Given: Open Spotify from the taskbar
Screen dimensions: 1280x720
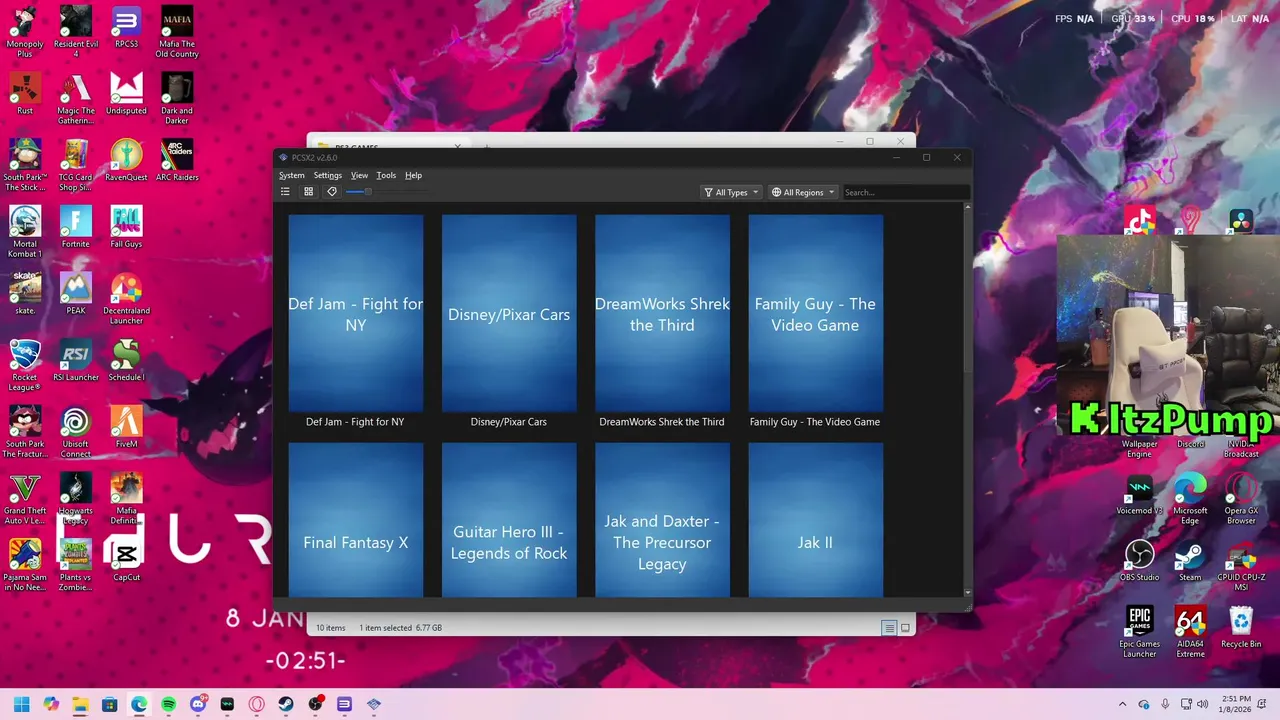Looking at the screenshot, I should [168, 704].
